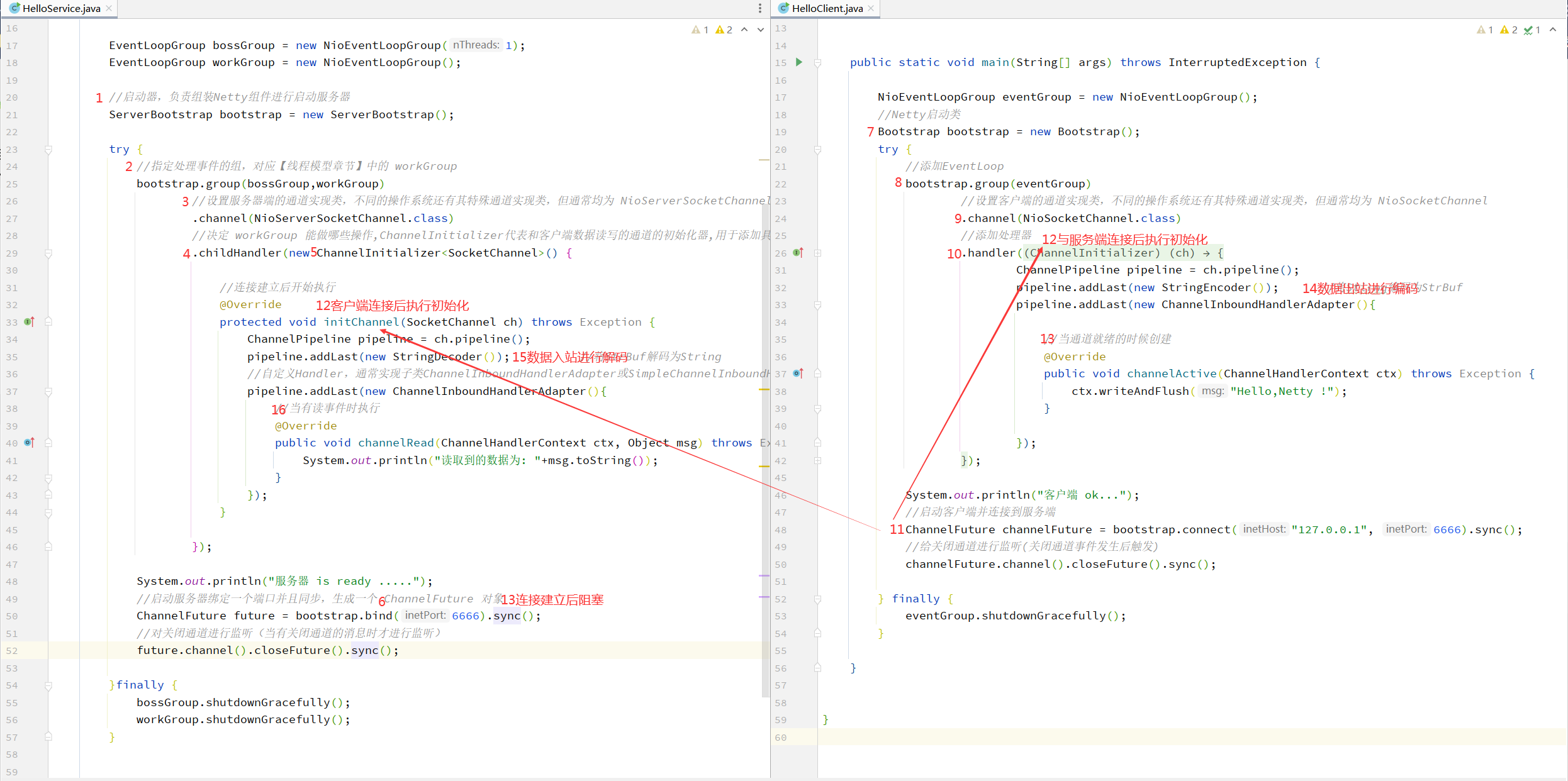Screen dimensions: 1568x781
Task: Close the HelloClient.java tab
Action: point(871,8)
